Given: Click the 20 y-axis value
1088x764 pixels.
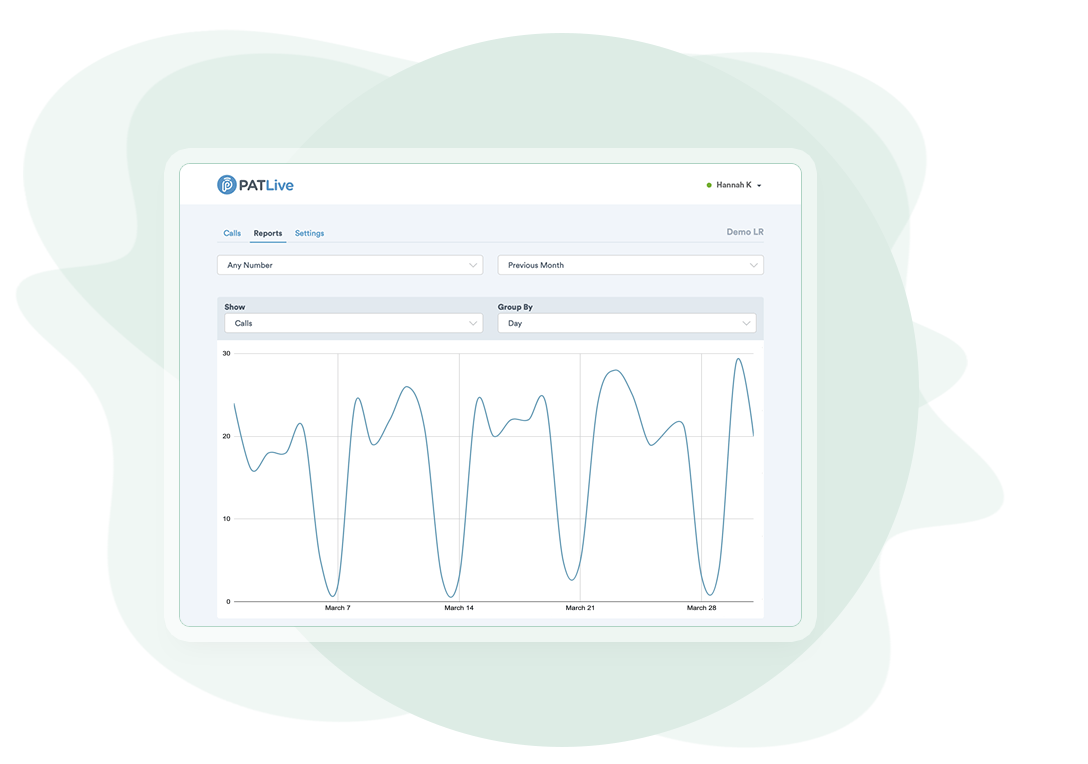Looking at the screenshot, I should click(226, 436).
